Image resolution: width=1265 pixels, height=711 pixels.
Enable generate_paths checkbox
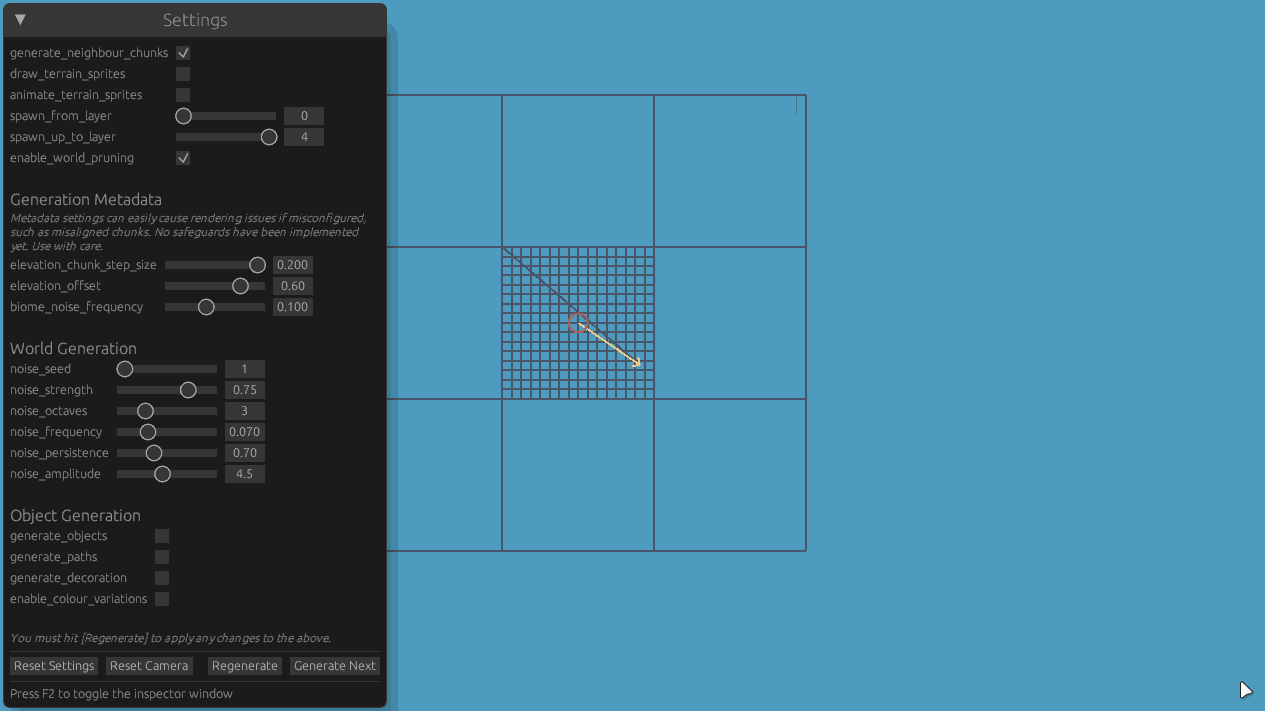[x=162, y=557]
